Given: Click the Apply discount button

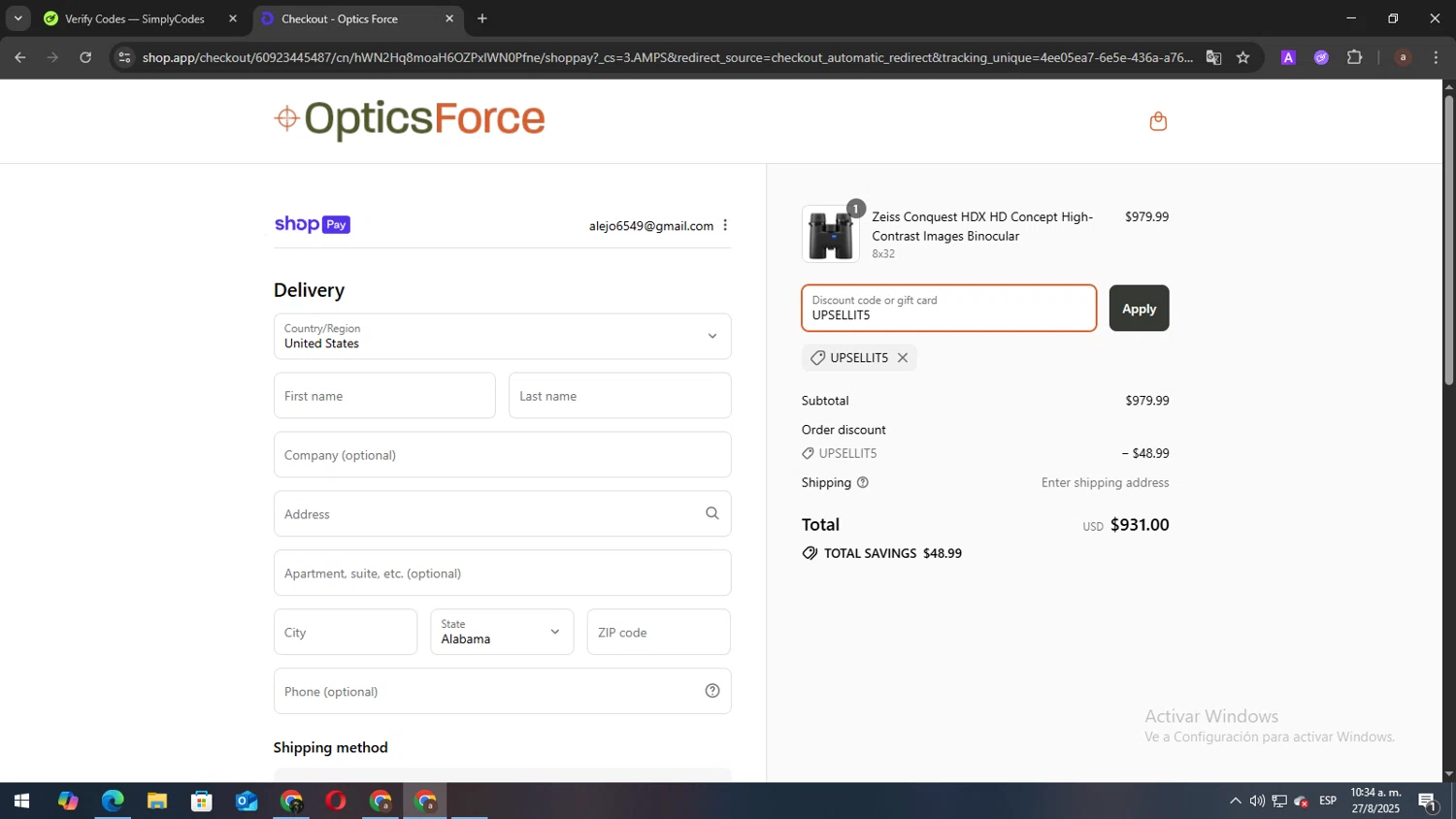Looking at the screenshot, I should coord(1139,309).
